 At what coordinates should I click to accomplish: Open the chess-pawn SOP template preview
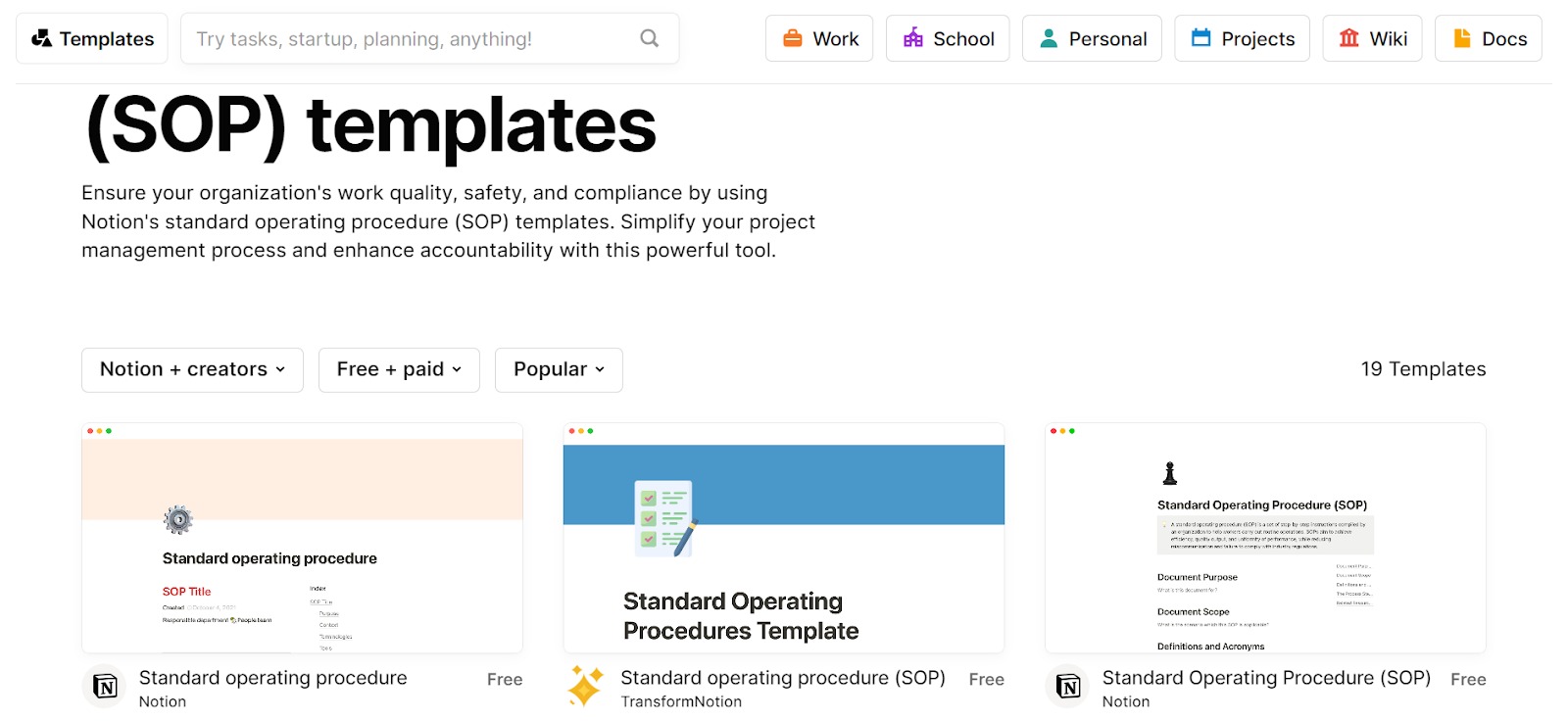click(1265, 538)
